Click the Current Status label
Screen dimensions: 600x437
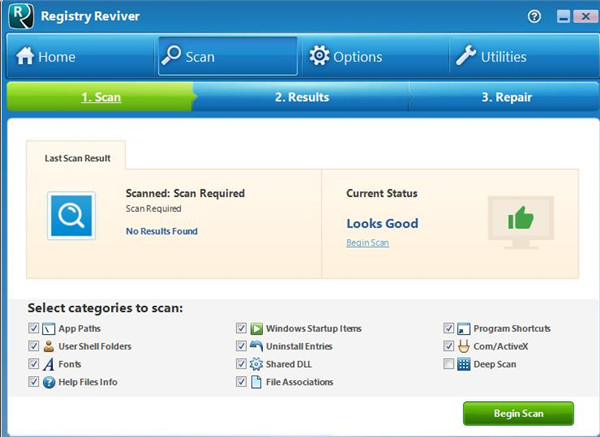[382, 193]
